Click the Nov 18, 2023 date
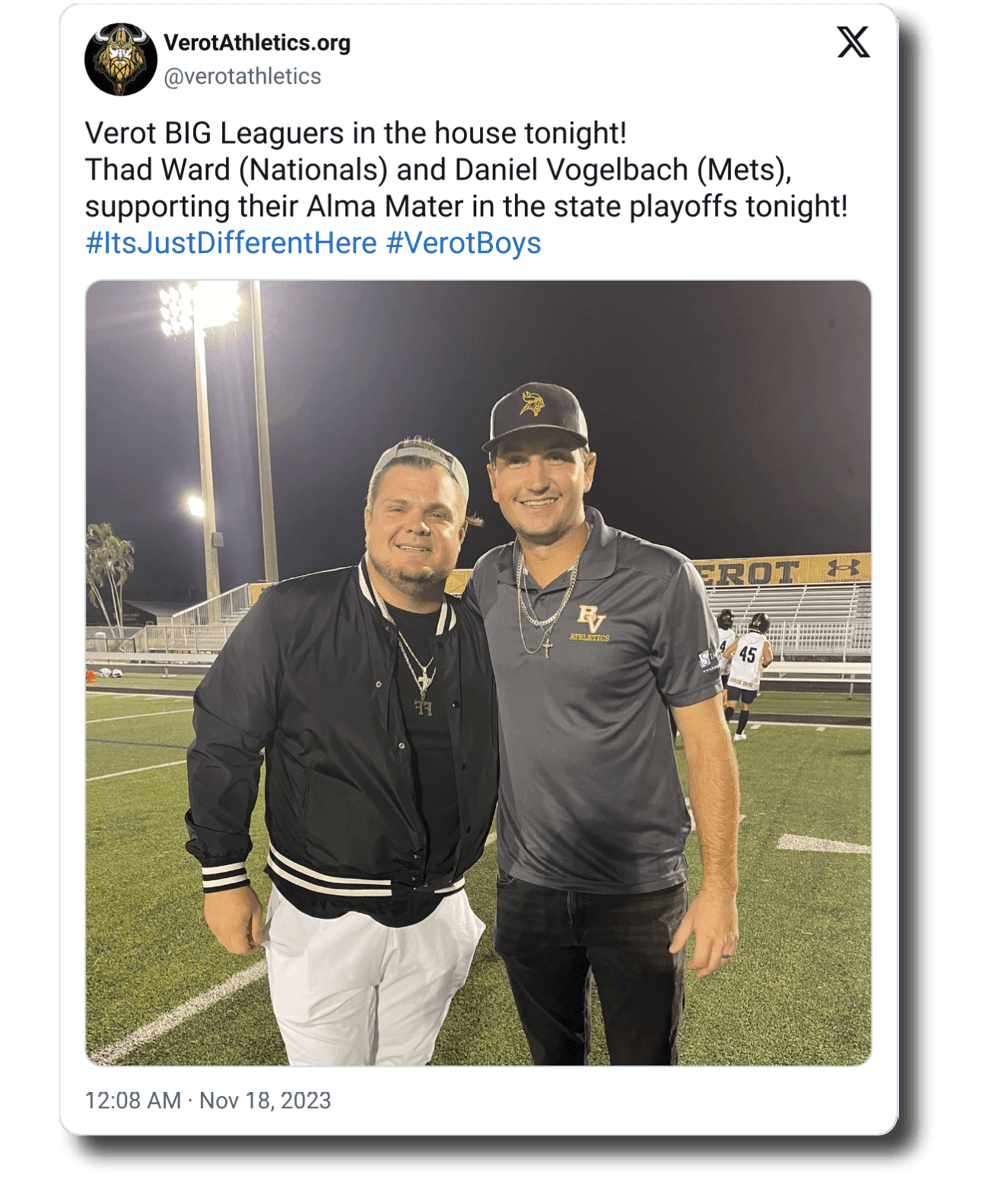 click(265, 1101)
